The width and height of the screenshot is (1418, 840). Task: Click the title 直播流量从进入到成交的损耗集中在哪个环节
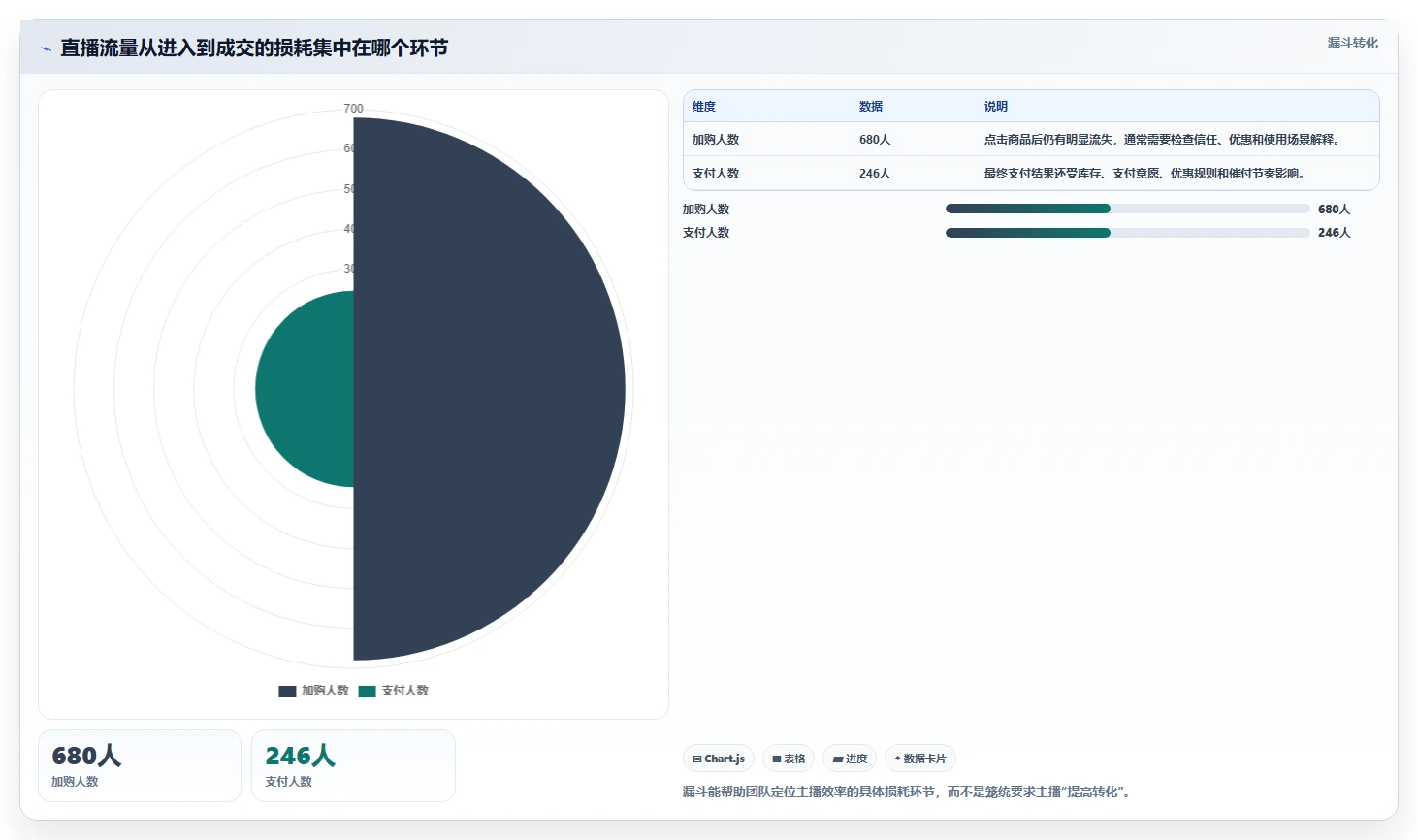(254, 48)
